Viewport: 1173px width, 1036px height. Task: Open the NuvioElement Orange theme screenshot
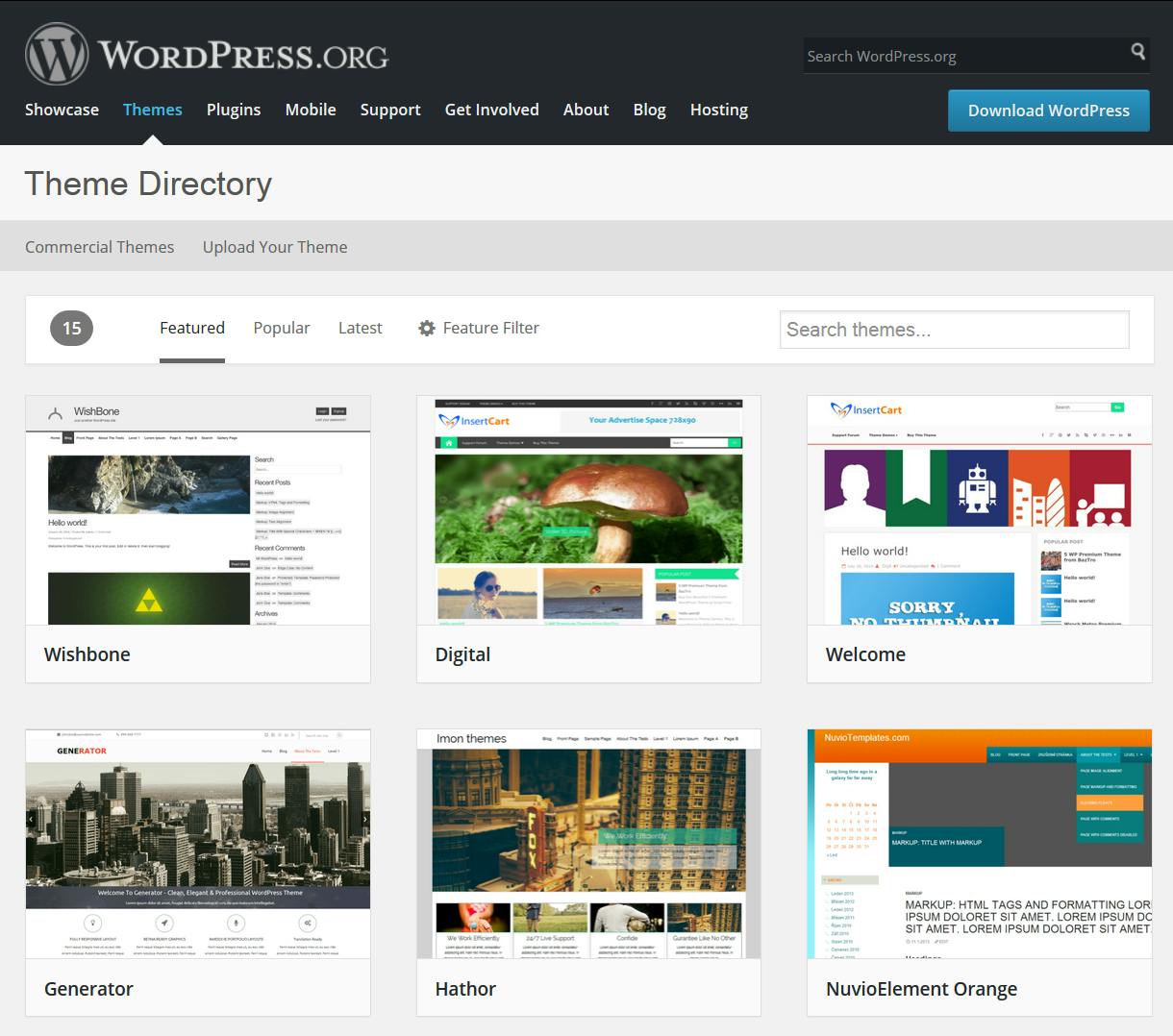point(980,844)
